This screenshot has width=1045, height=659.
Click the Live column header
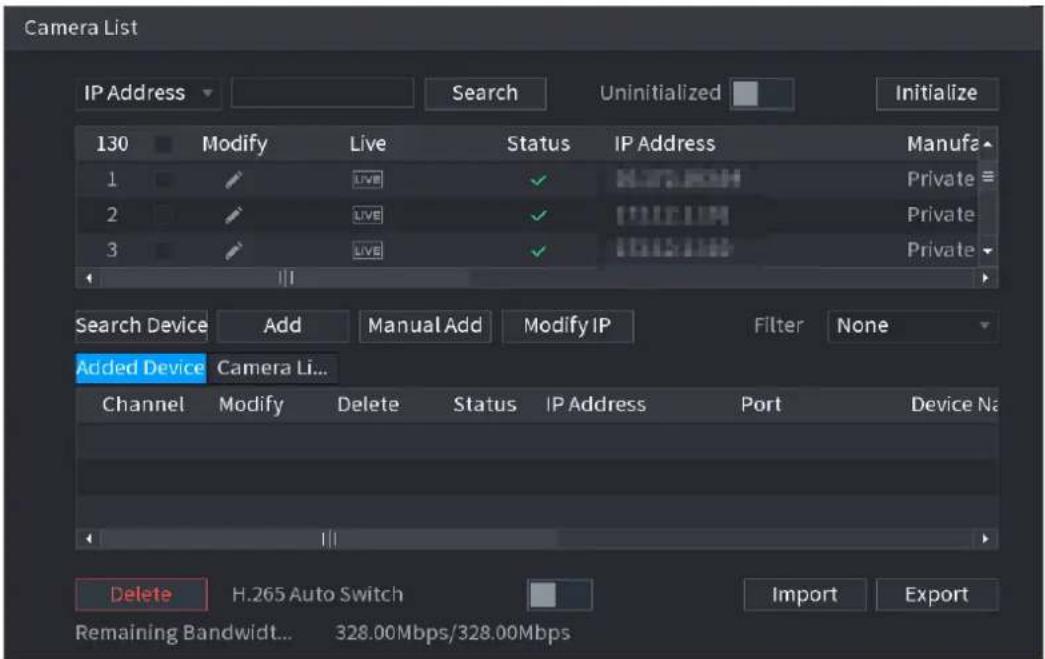click(x=368, y=144)
